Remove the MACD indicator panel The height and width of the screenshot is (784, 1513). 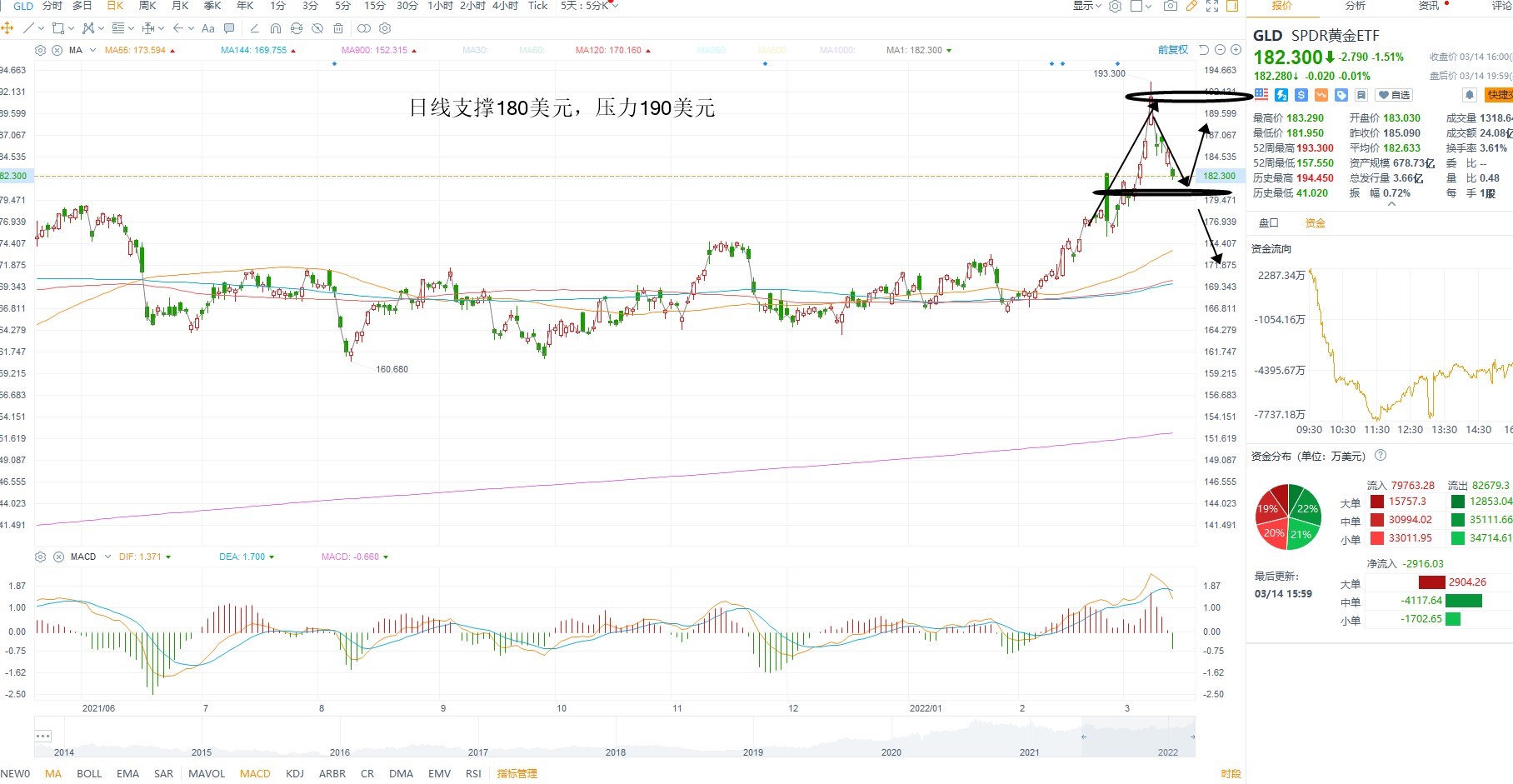pos(58,557)
